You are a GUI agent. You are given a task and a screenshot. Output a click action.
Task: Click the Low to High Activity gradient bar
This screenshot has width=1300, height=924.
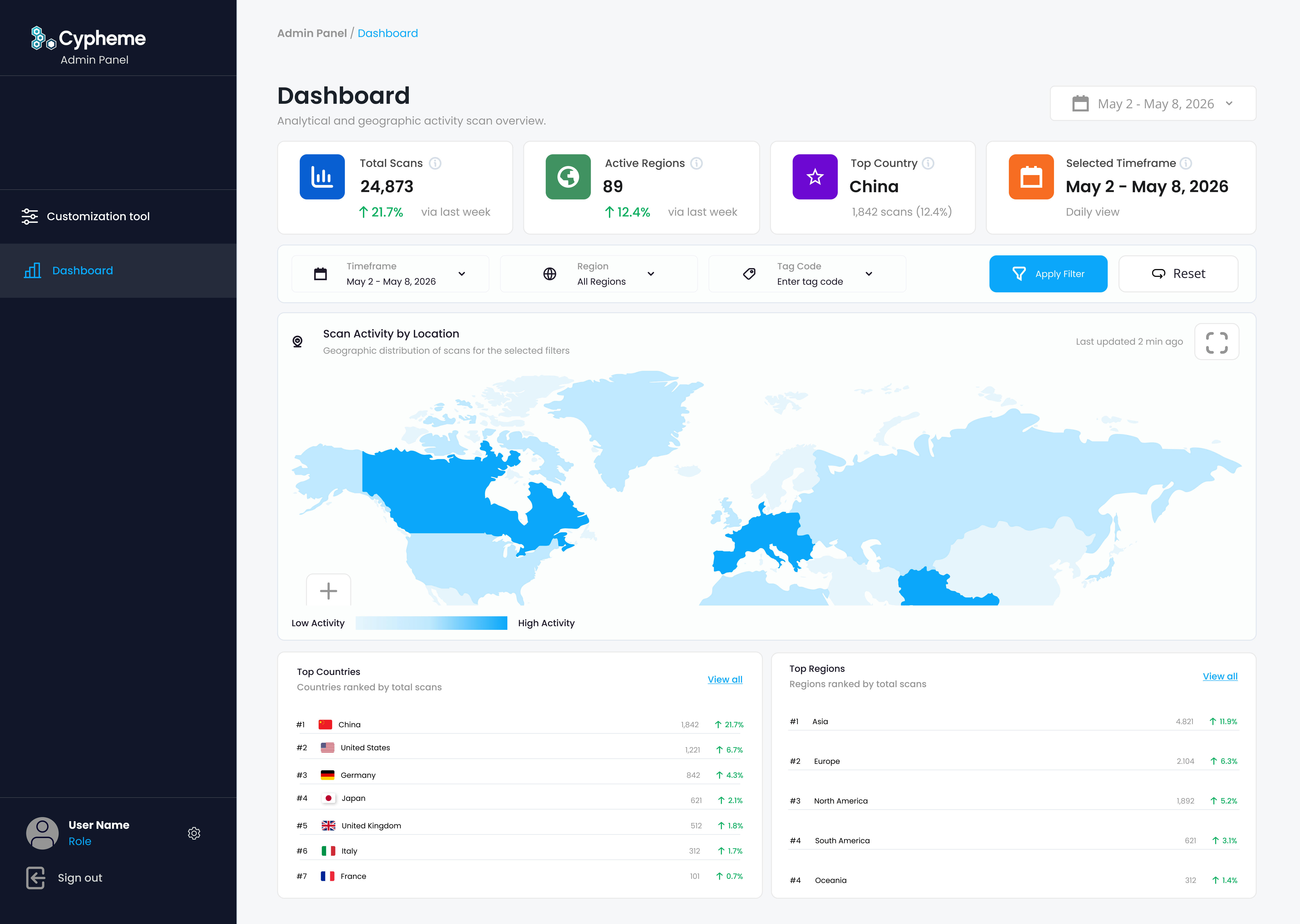coord(432,623)
